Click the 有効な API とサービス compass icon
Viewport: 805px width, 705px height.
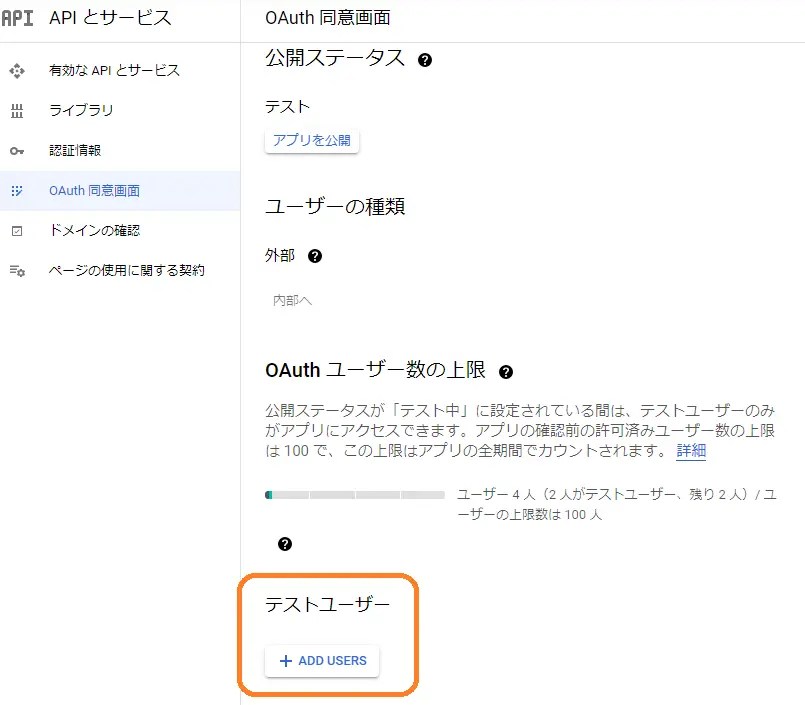(x=17, y=70)
